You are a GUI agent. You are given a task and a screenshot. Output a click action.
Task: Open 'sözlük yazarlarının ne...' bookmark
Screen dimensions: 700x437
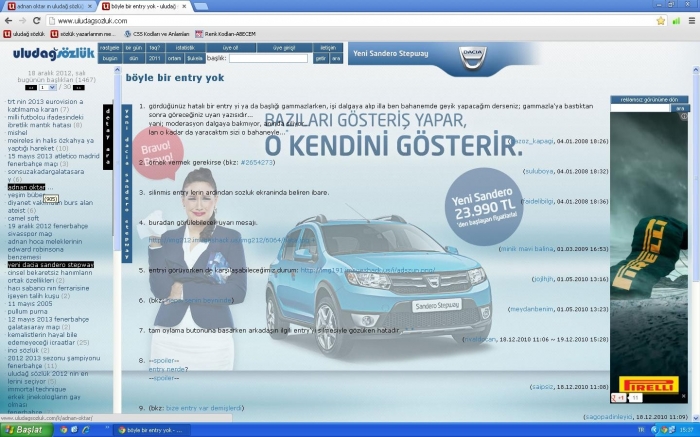coord(83,34)
